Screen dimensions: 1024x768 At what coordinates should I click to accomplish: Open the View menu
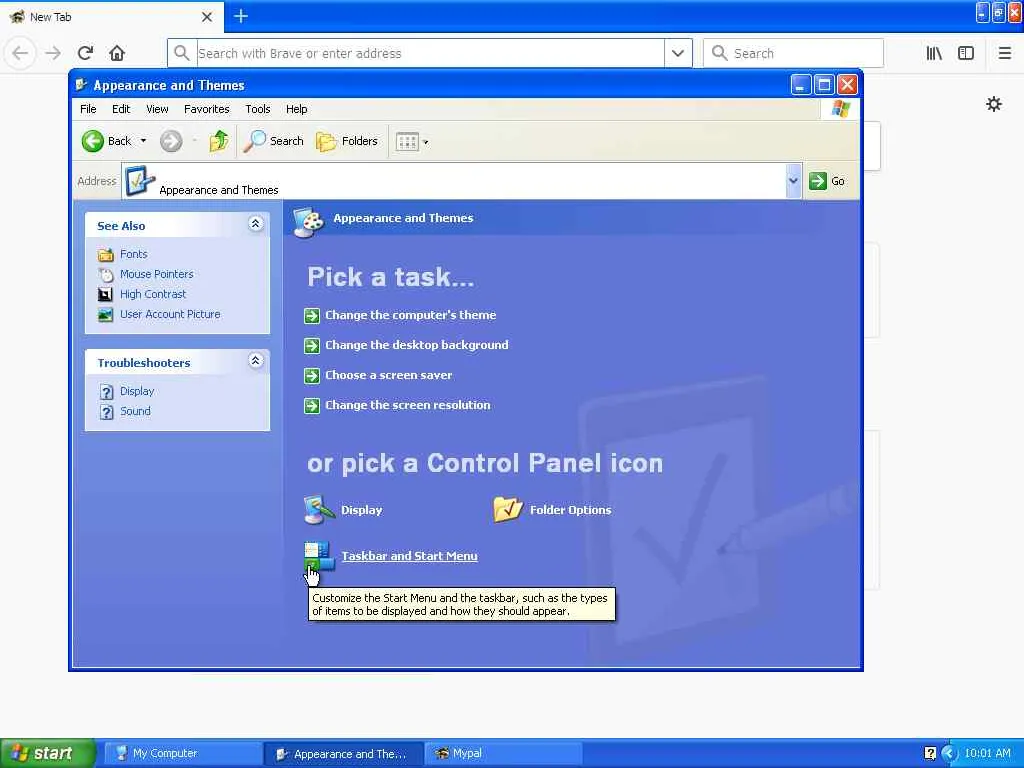(x=157, y=109)
